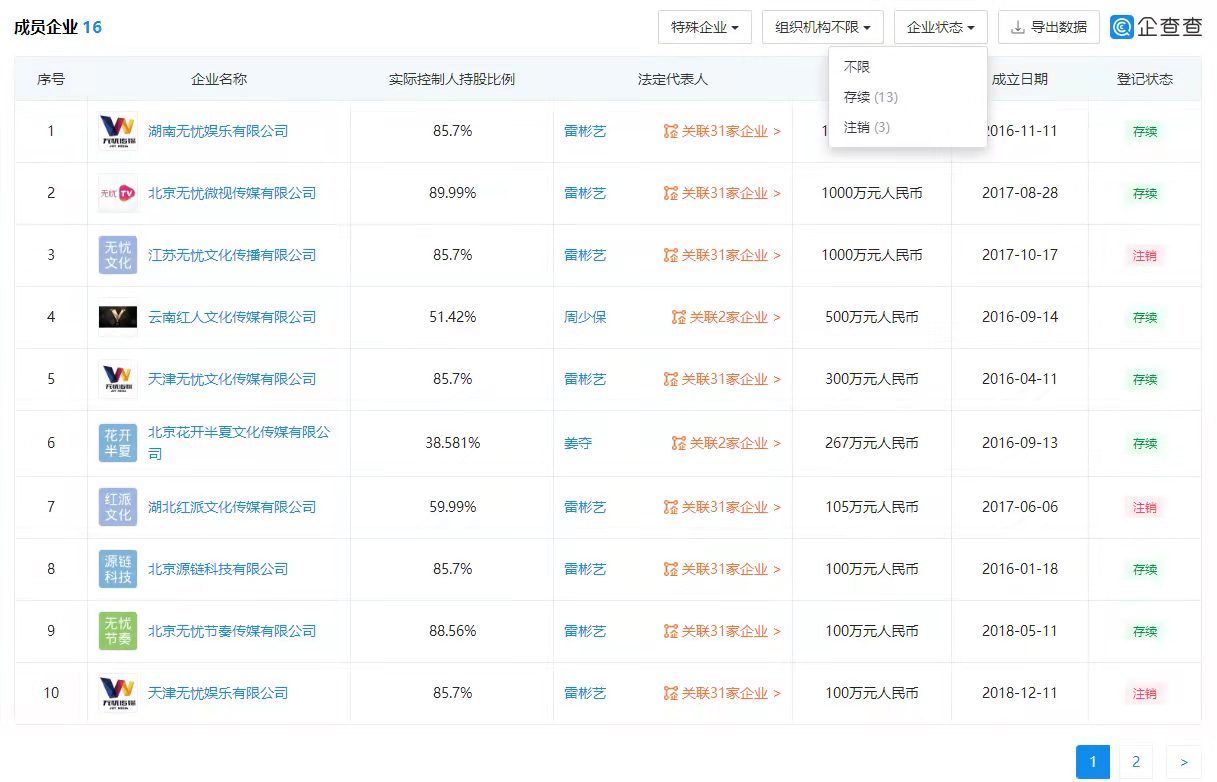Click legal representative 周少保
Image resolution: width=1217 pixels, height=782 pixels.
pos(585,317)
